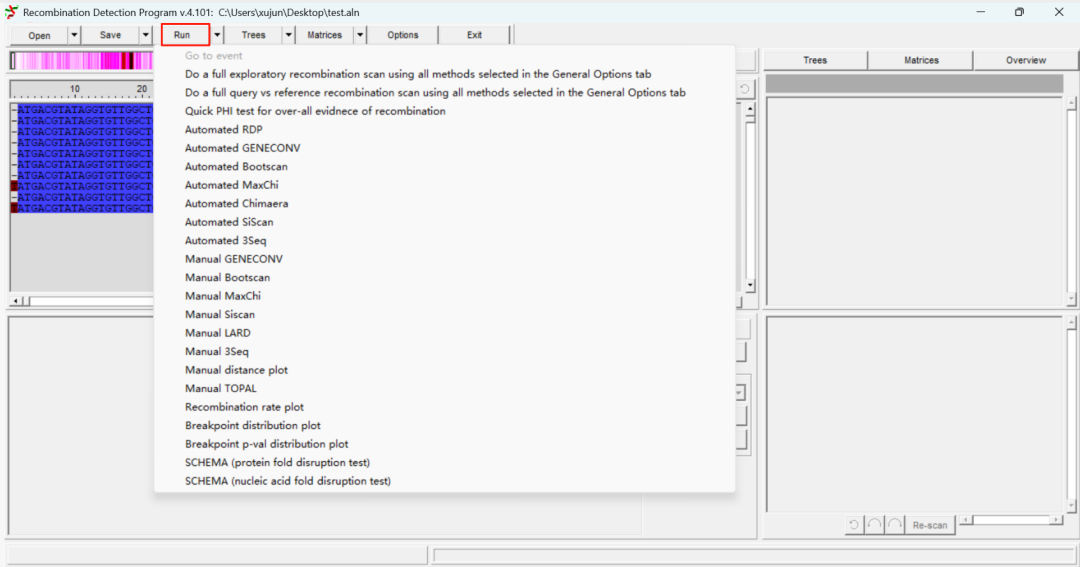Maximize or restore the RDP window

1019,12
